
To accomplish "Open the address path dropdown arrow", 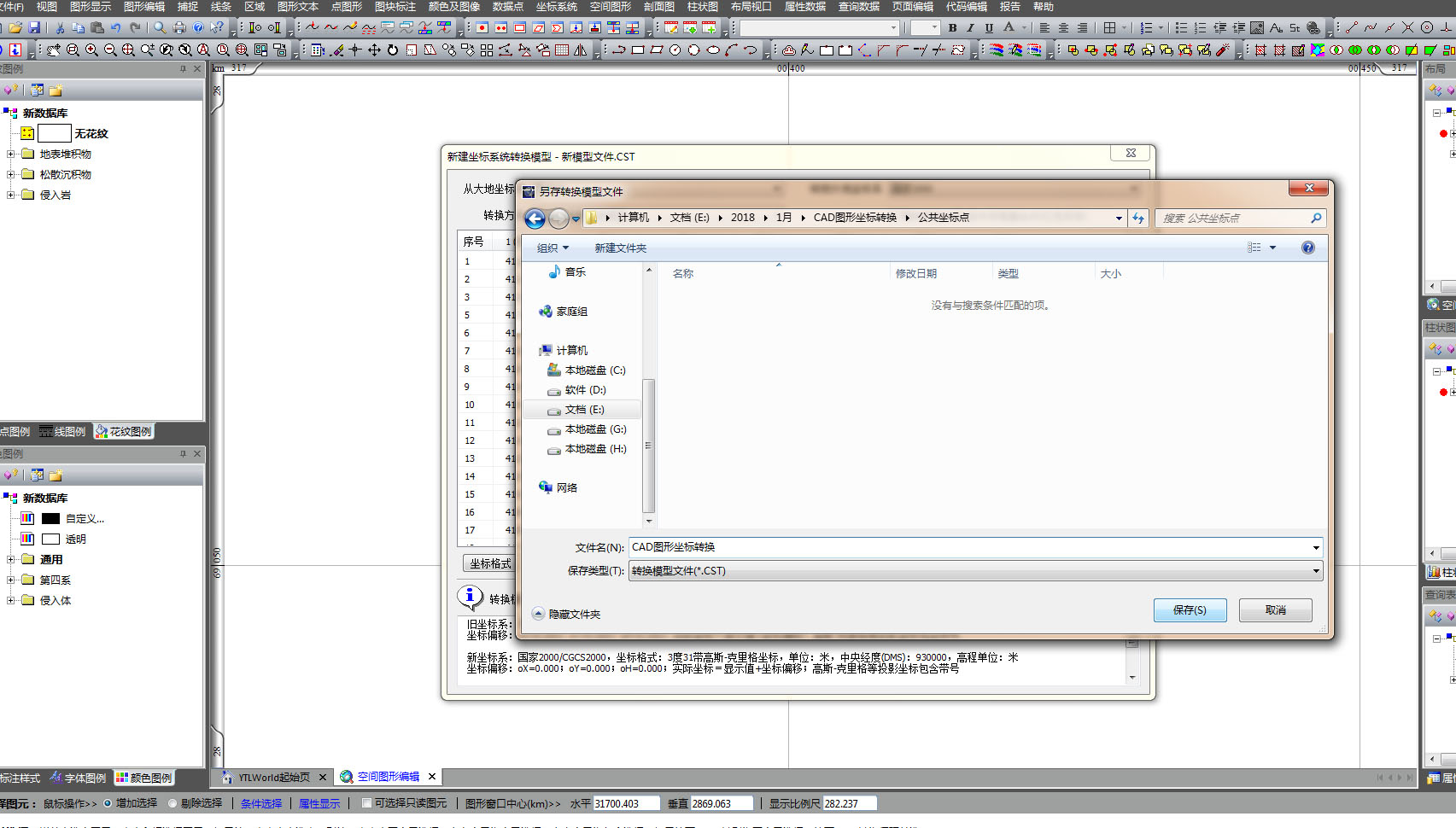I will point(1119,219).
